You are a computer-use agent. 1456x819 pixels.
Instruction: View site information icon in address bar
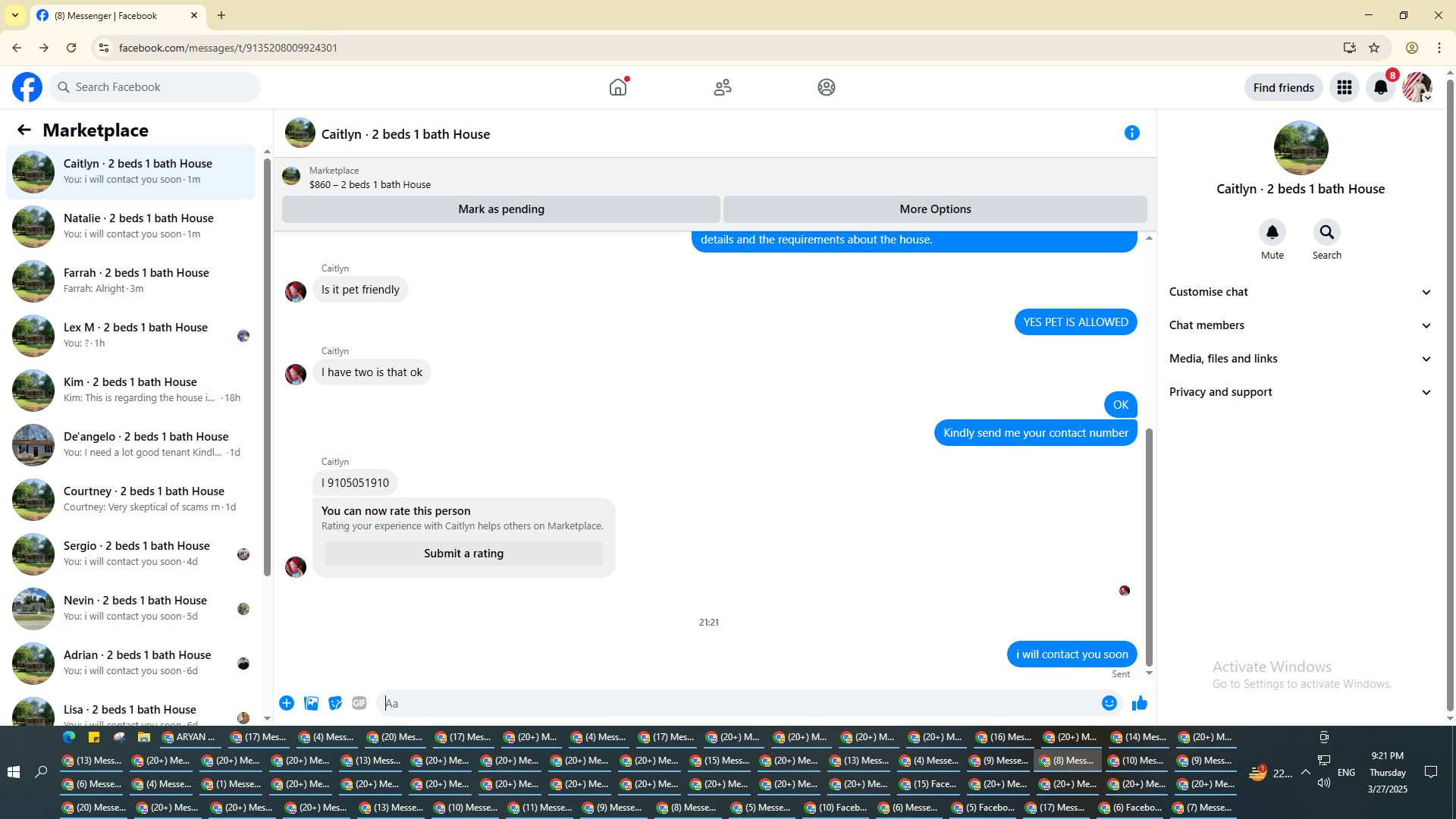104,48
